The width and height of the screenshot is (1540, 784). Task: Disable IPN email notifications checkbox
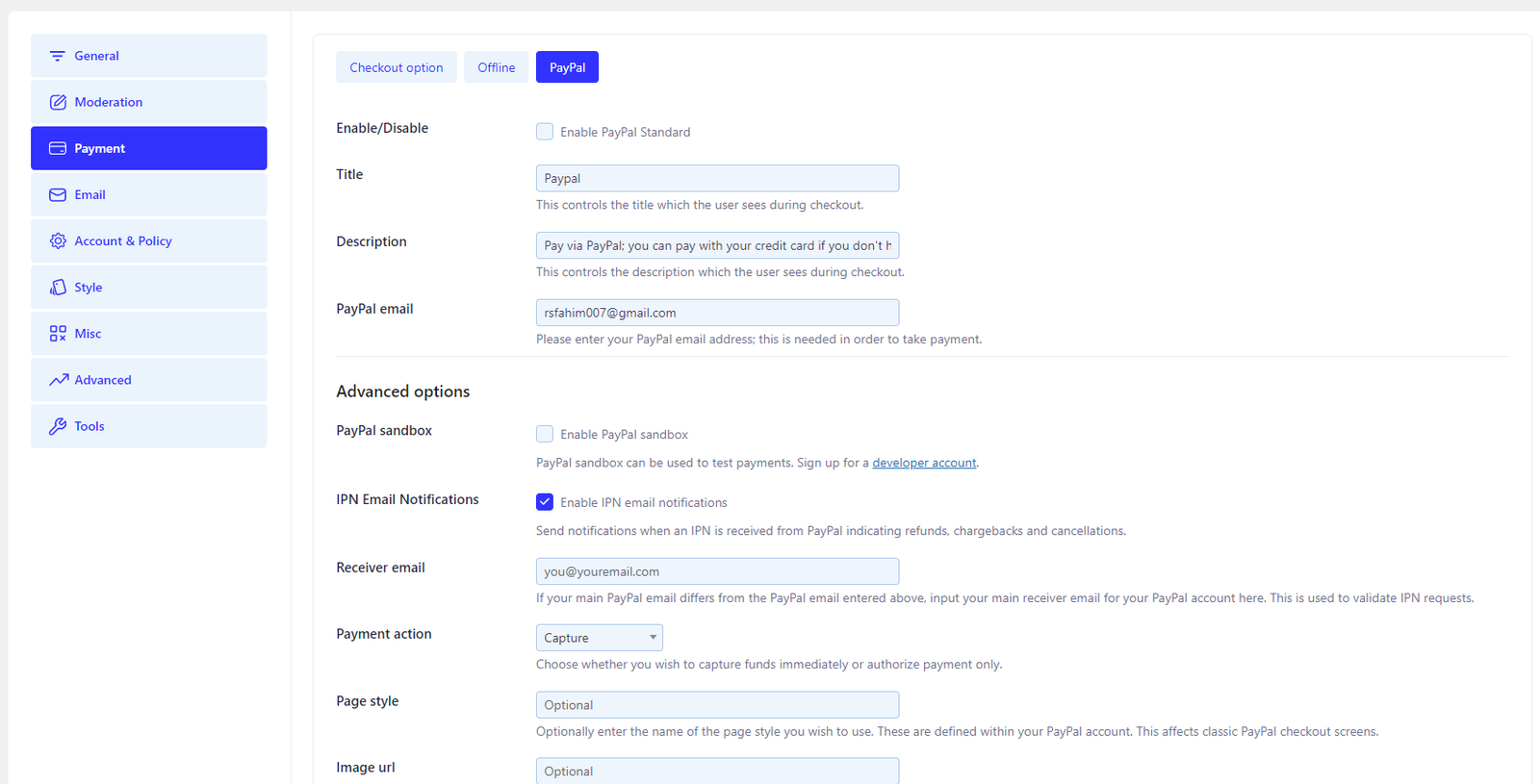click(x=545, y=502)
